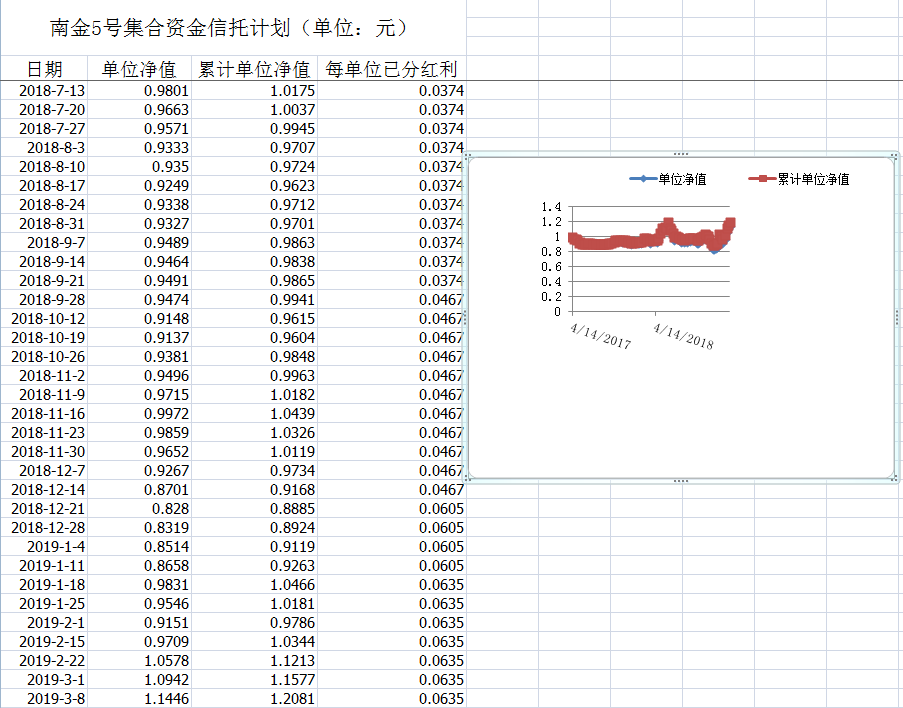Viewport: 903px width, 708px height.
Task: Select net value cell 1.0578
Action: (x=139, y=661)
